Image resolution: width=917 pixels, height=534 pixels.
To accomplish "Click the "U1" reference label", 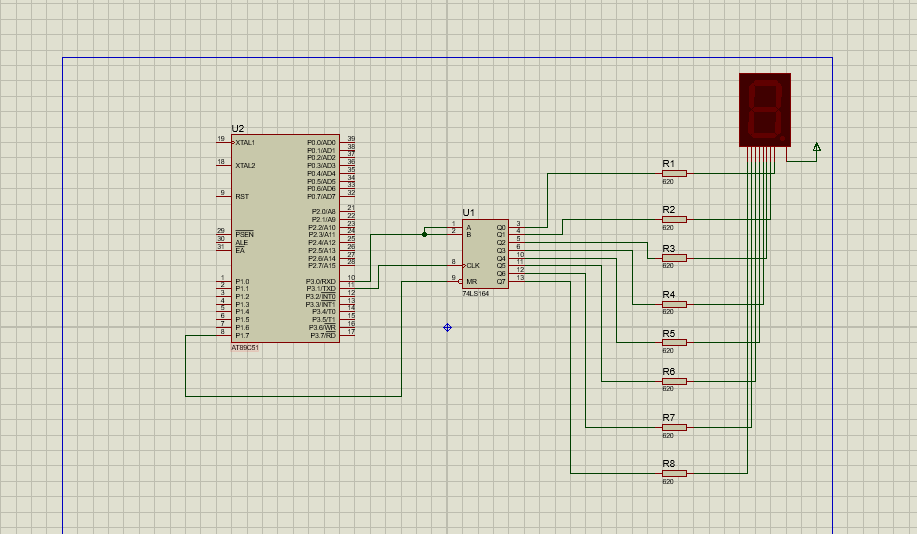I will pos(468,213).
